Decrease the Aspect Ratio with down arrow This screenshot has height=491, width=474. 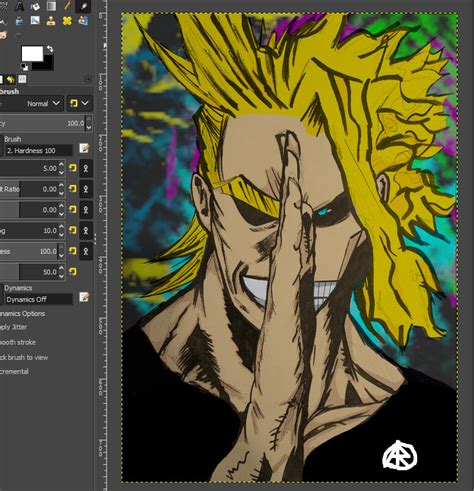pyautogui.click(x=61, y=193)
